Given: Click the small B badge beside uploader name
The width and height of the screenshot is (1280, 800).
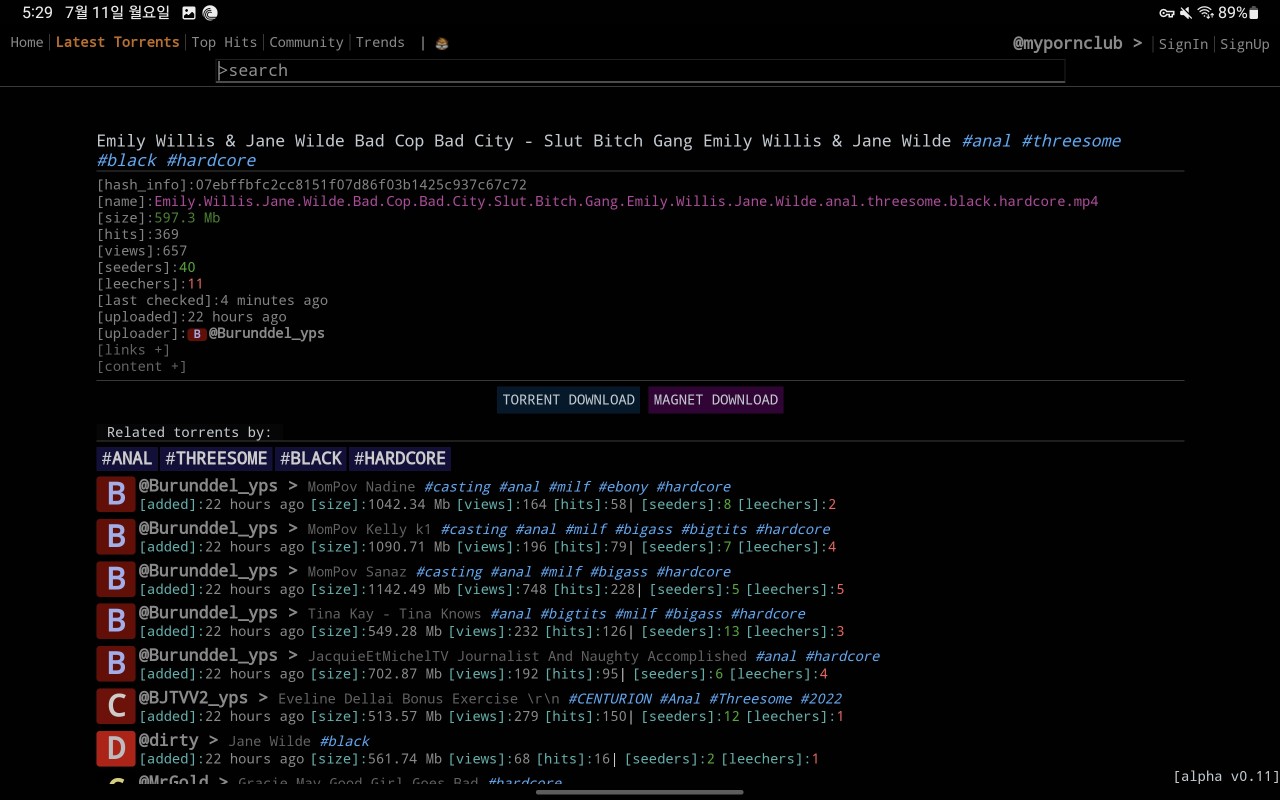Looking at the screenshot, I should [x=197, y=334].
